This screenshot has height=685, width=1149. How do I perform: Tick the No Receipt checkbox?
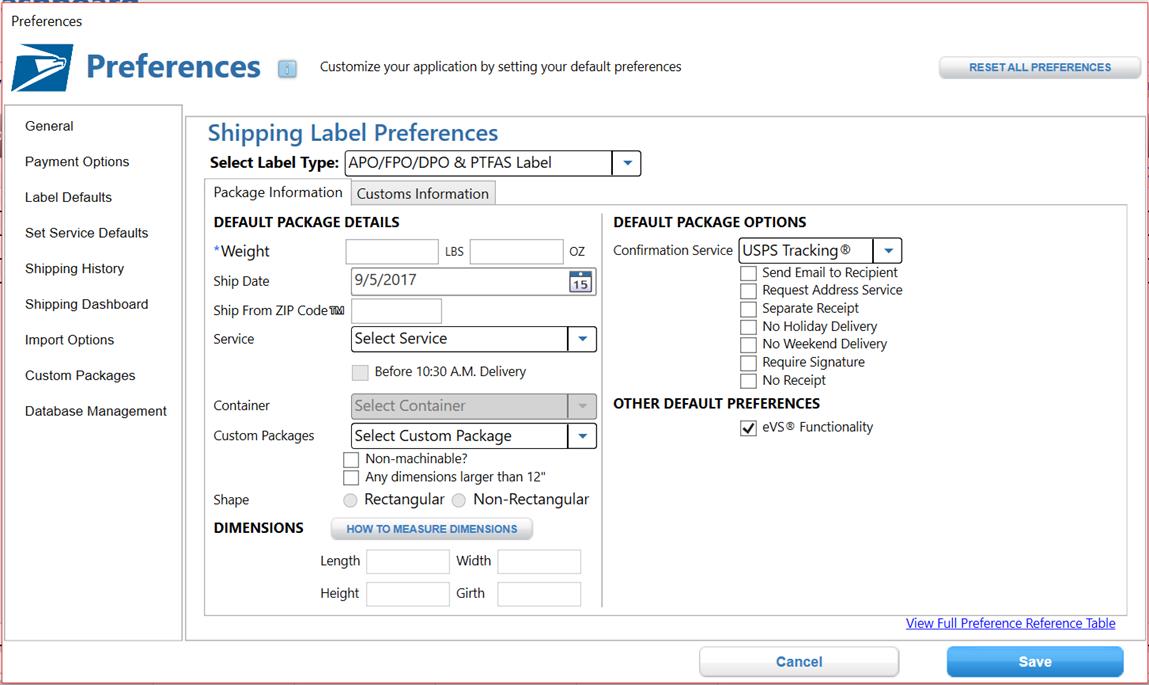pyautogui.click(x=748, y=381)
